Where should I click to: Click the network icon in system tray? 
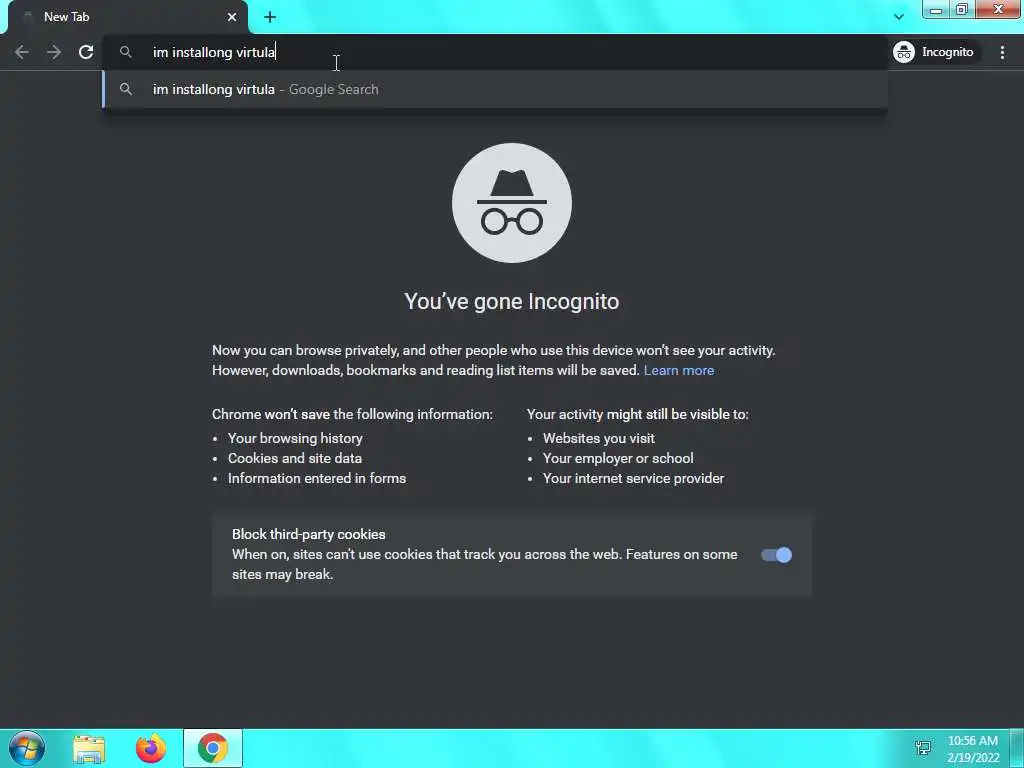click(923, 748)
